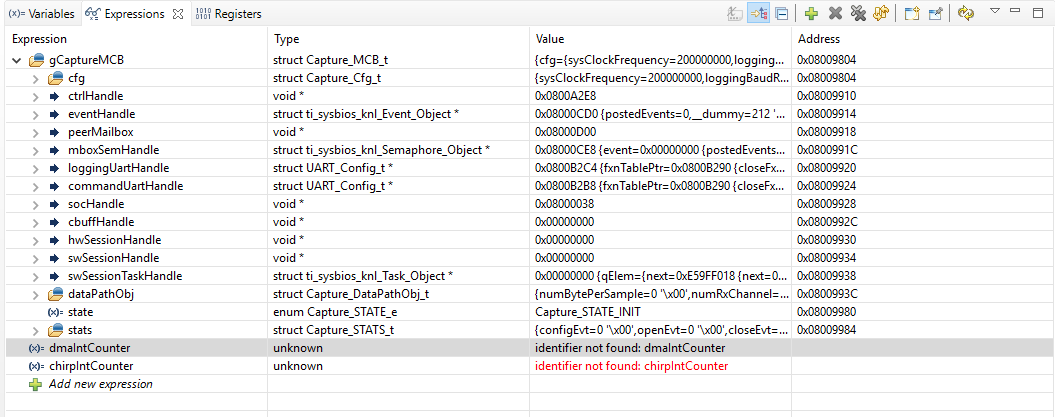The height and width of the screenshot is (417, 1055).
Task: Click Collapse All icon in toolbar
Action: point(782,14)
